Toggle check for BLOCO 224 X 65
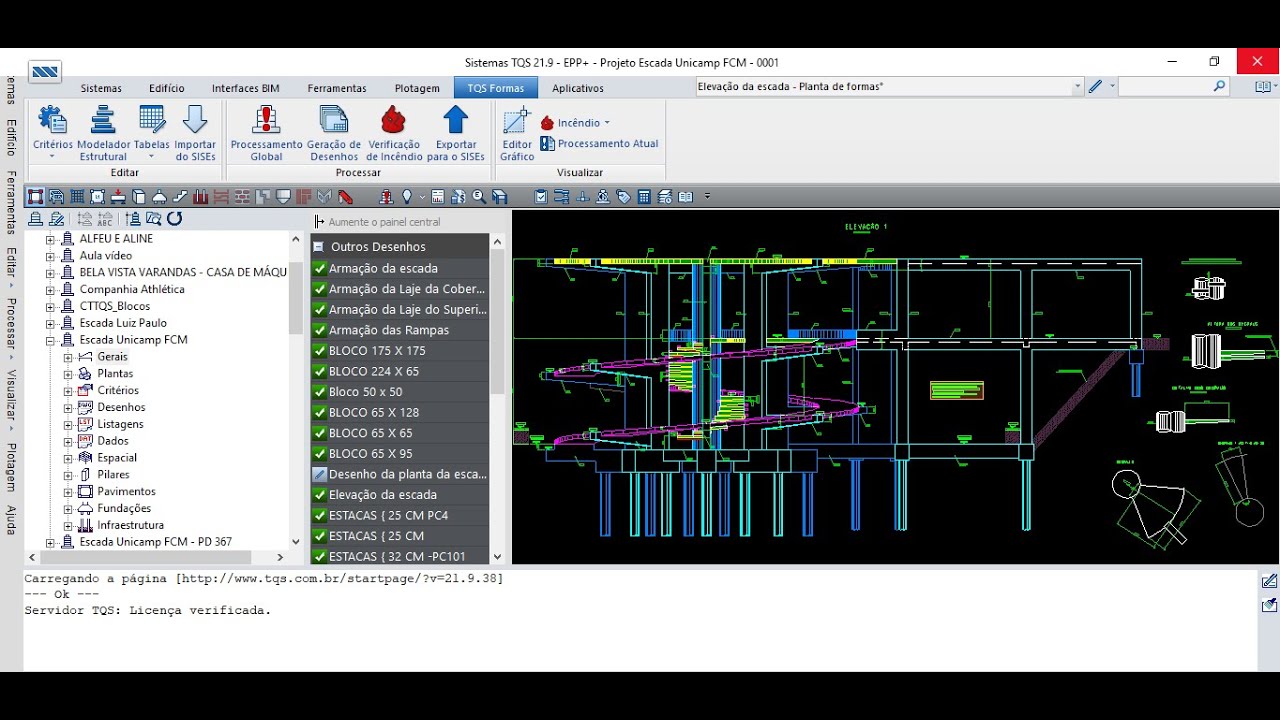The image size is (1280, 720). click(x=320, y=371)
